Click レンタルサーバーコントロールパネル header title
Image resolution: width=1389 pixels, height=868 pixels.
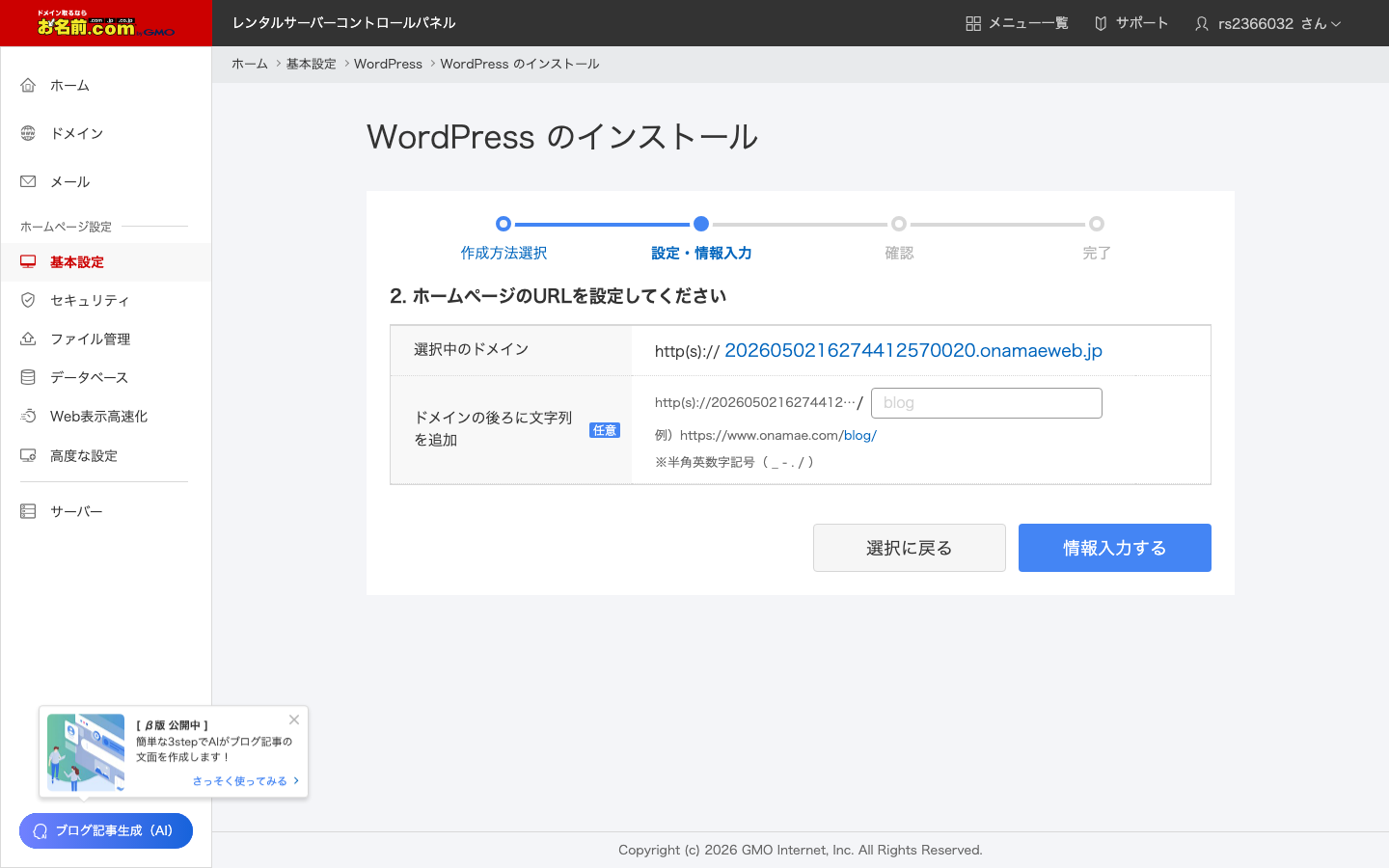click(x=343, y=23)
